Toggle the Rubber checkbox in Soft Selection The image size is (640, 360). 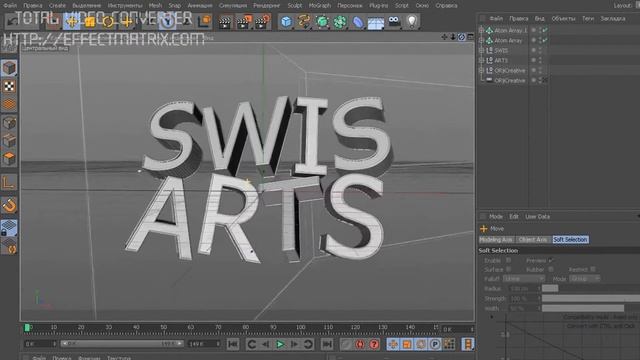pos(551,269)
